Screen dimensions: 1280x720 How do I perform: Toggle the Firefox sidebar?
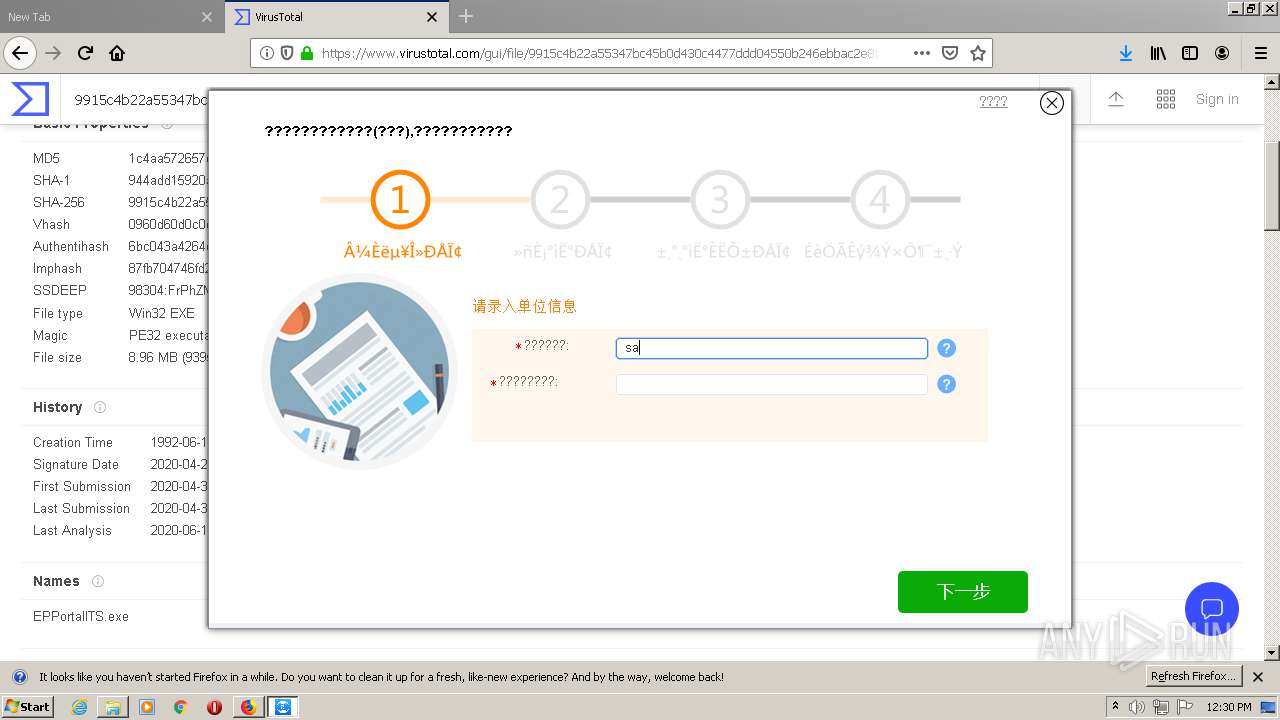pos(1190,53)
